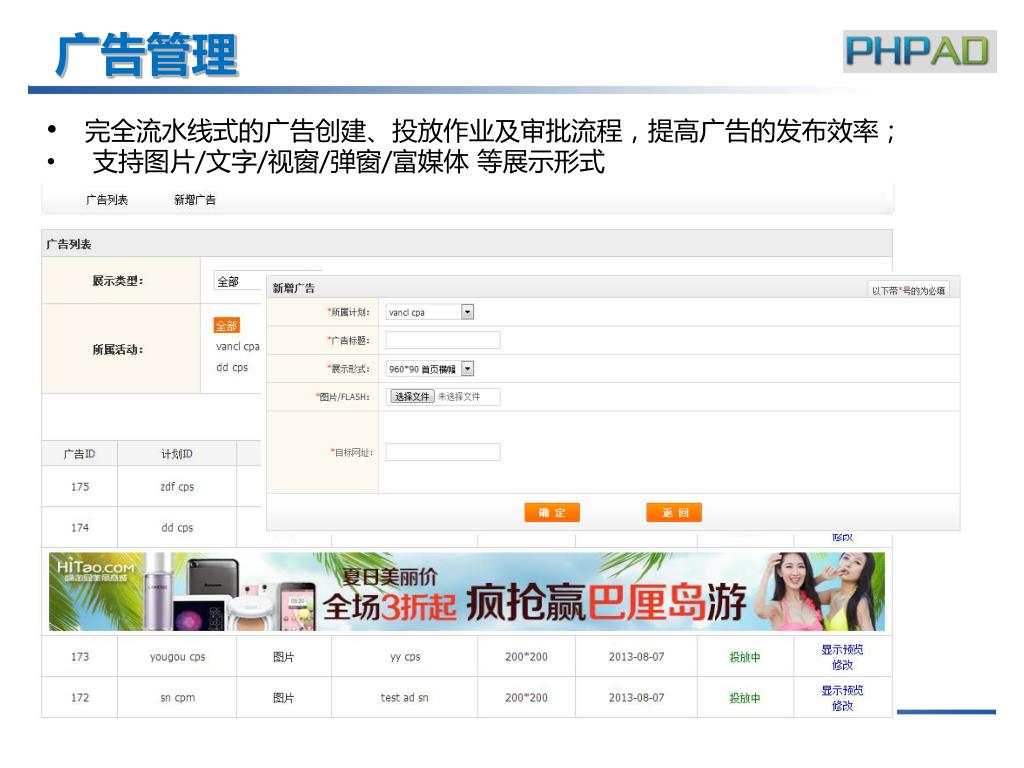Select the 全部 activity filter
This screenshot has width=1024, height=768.
tap(227, 325)
